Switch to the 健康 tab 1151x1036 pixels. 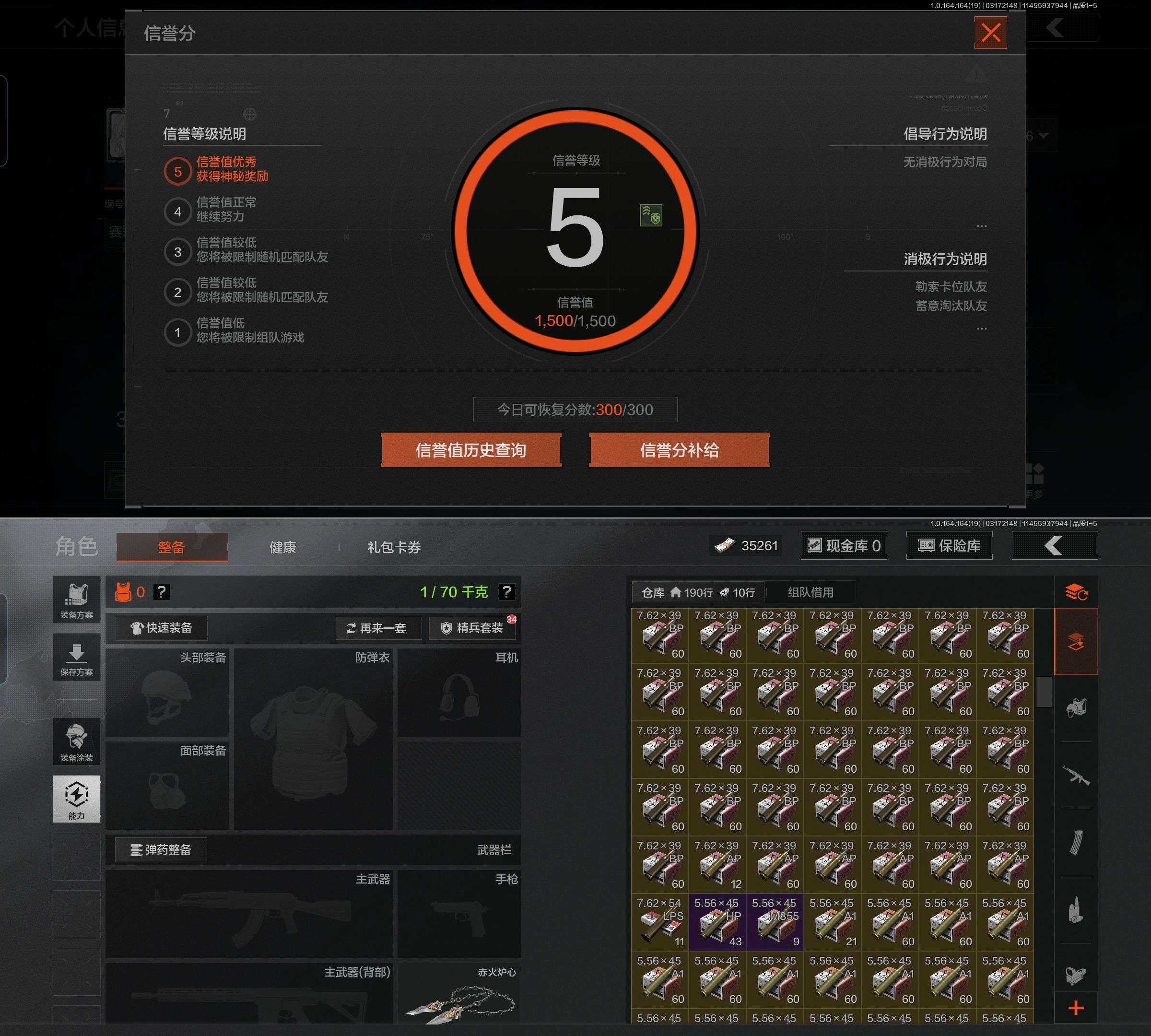pos(283,548)
